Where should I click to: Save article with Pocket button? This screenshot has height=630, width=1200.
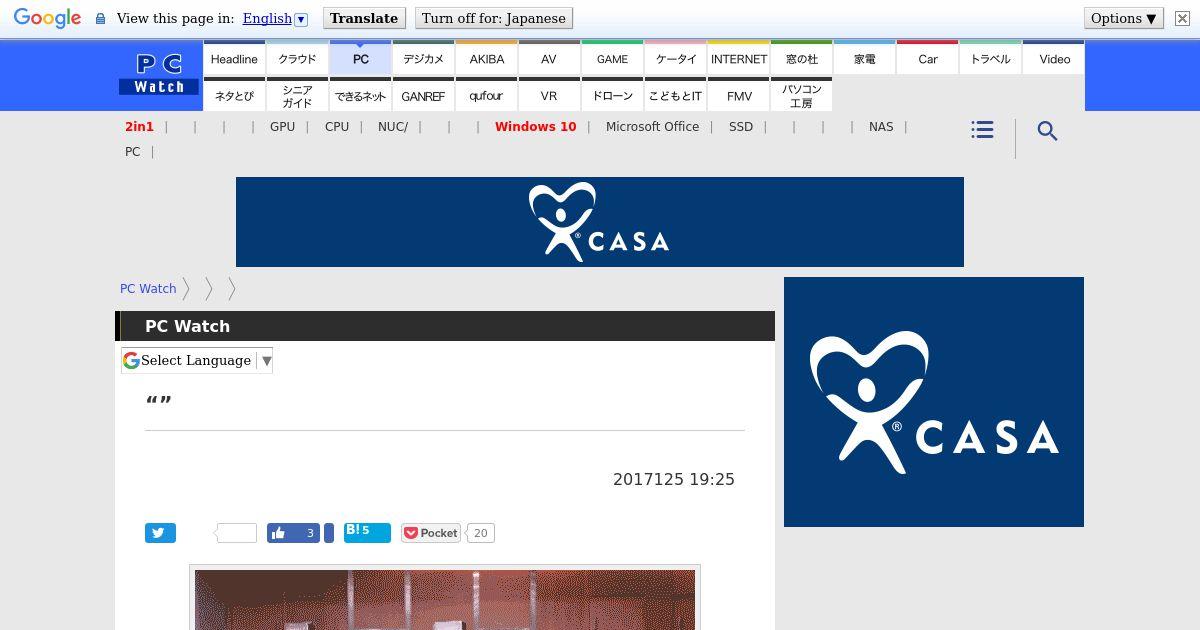point(431,533)
